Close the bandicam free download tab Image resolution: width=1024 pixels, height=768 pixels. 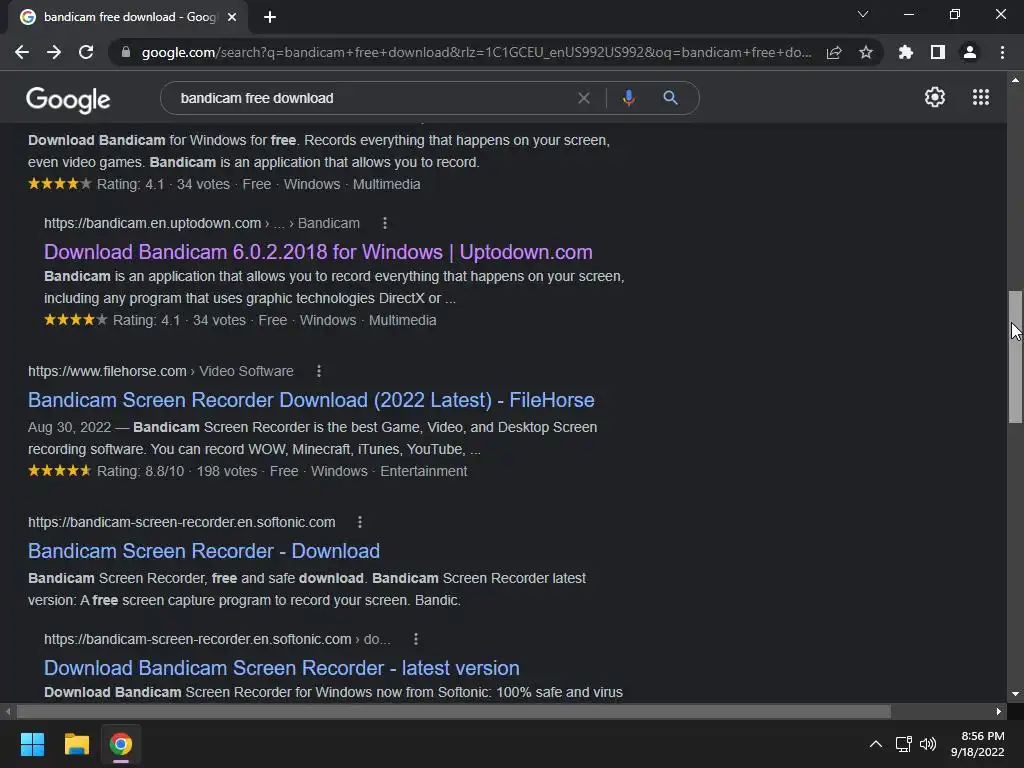pyautogui.click(x=232, y=17)
